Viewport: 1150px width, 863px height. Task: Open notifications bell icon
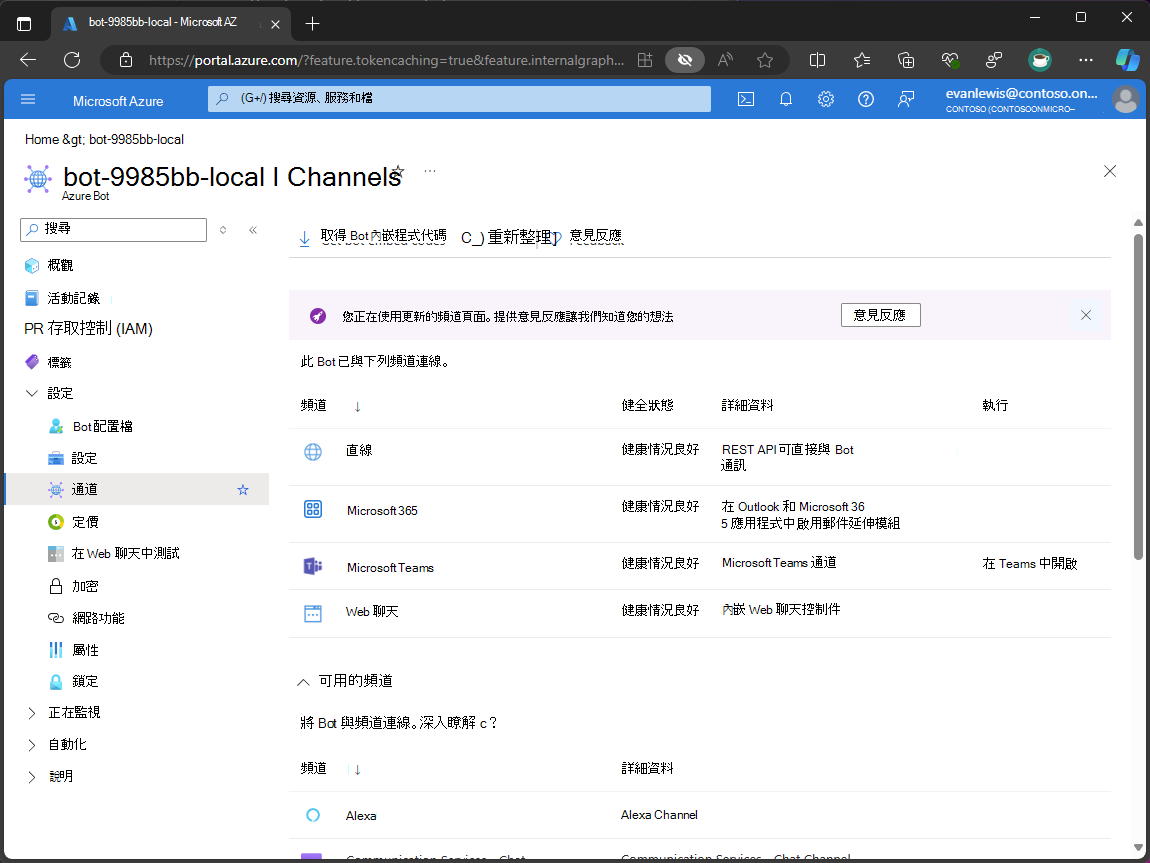[785, 99]
